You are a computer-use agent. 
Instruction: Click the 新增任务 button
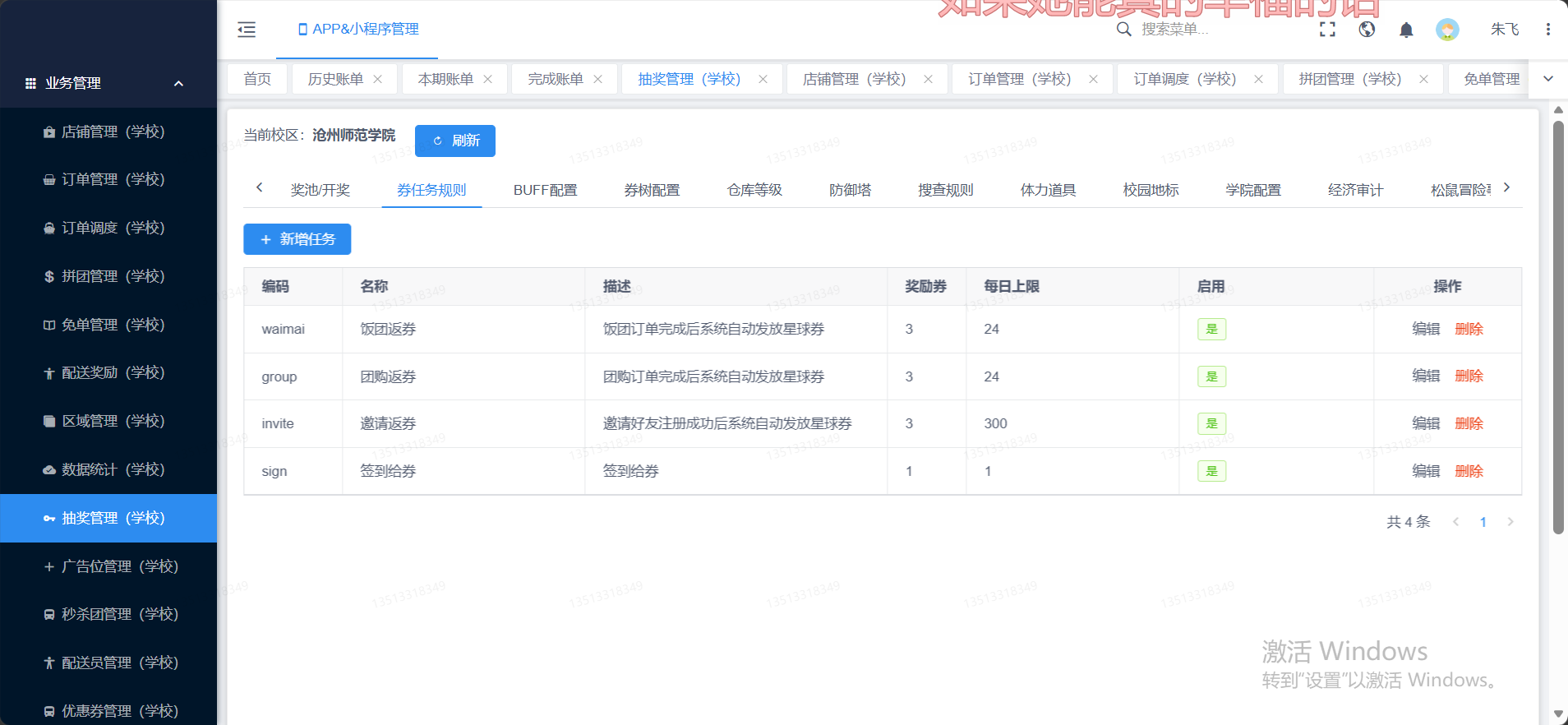point(297,239)
